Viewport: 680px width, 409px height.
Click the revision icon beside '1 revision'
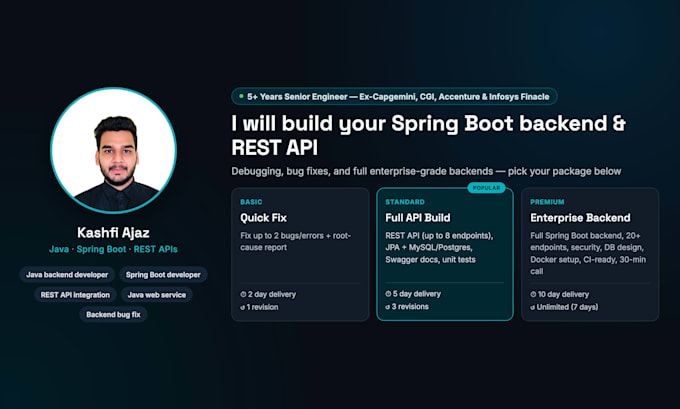pos(243,308)
